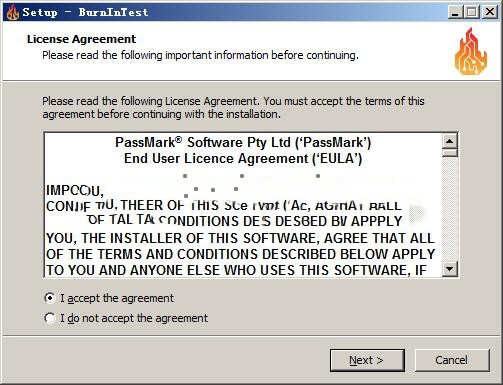Click the license scrollbar thumb

[450, 153]
